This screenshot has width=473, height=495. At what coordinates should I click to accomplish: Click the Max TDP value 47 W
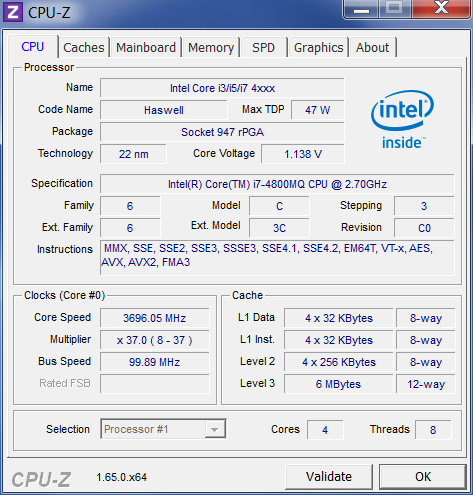click(318, 110)
